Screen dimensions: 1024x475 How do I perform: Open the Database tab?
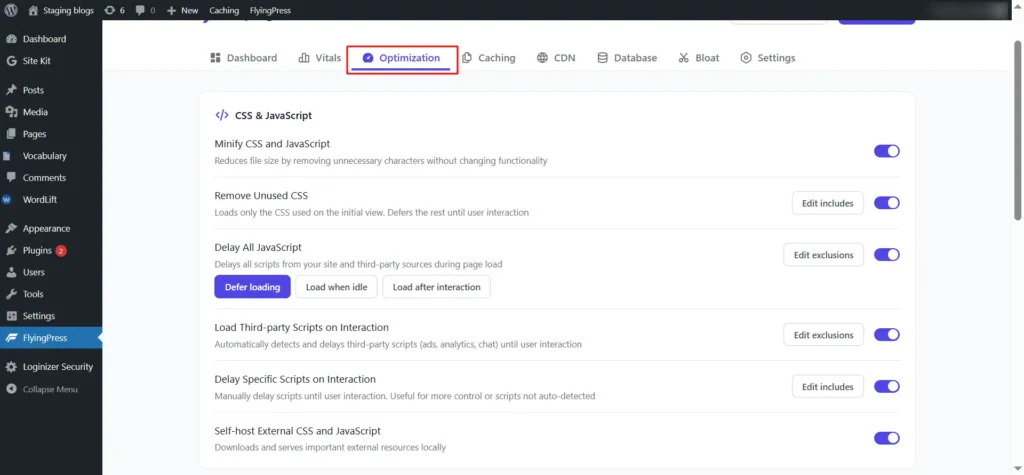pyautogui.click(x=627, y=58)
